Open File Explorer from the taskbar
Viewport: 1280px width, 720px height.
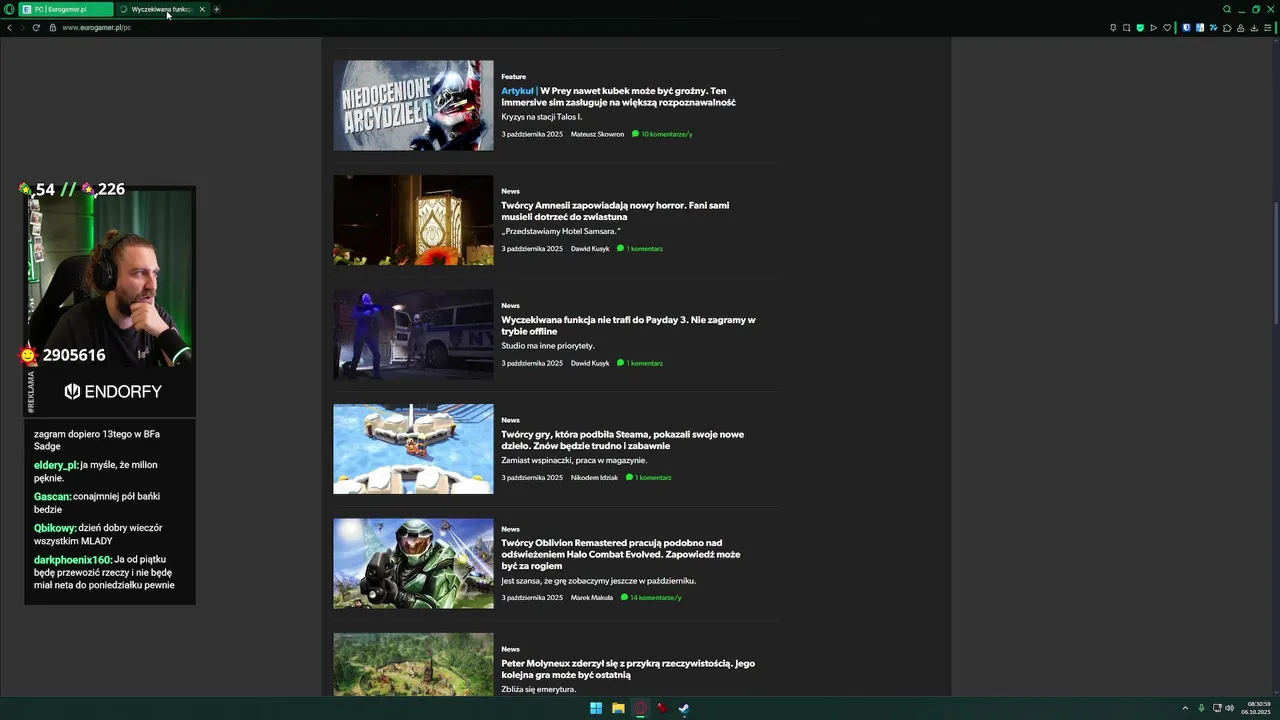point(618,708)
